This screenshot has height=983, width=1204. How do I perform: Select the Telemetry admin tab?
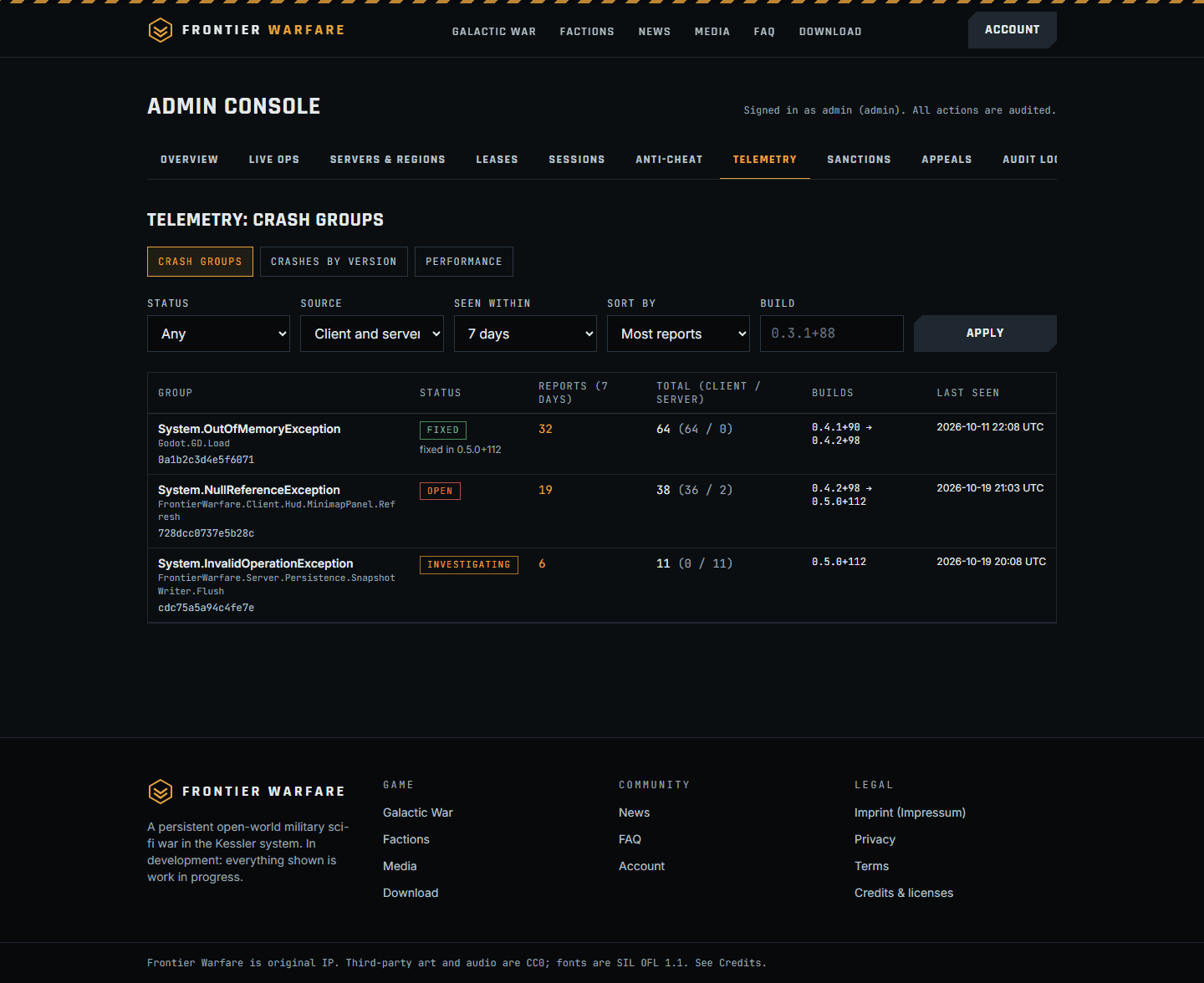pyautogui.click(x=765, y=160)
